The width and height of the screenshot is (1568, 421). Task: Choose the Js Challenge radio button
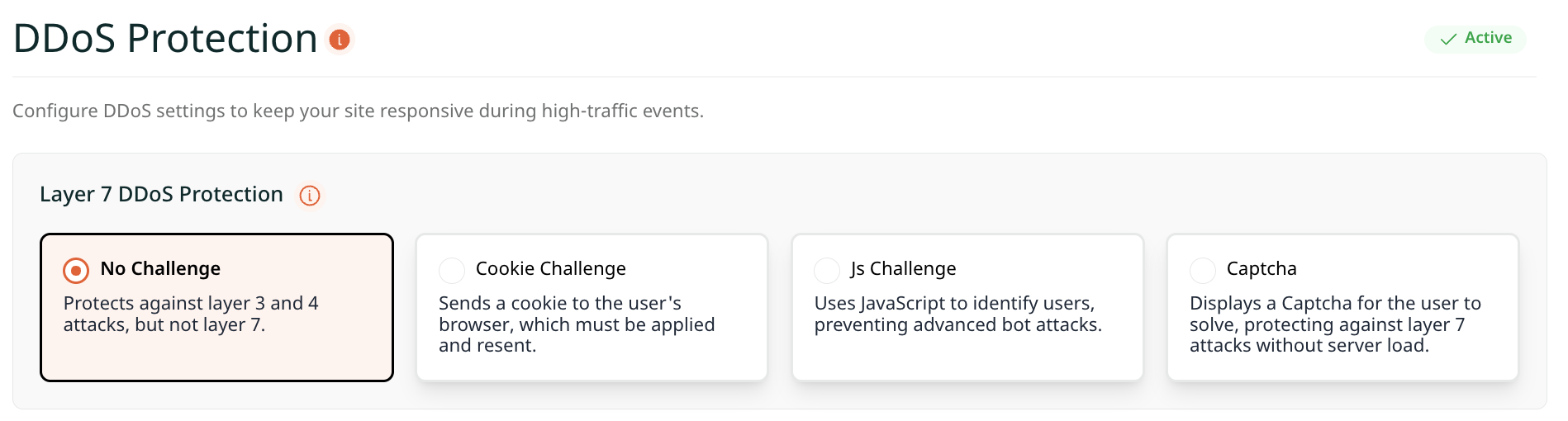pyautogui.click(x=827, y=270)
